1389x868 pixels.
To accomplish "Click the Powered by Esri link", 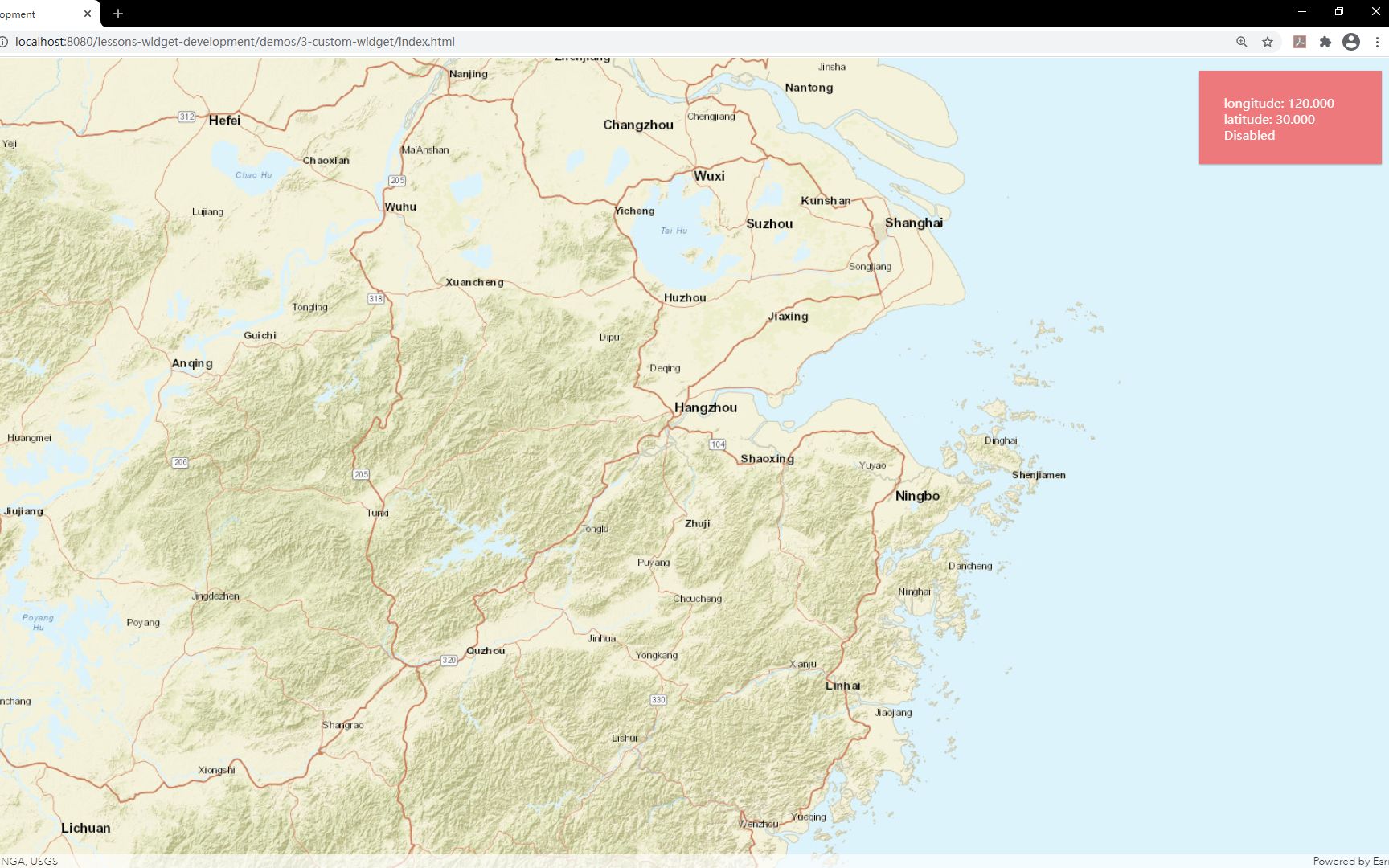I will (1352, 860).
